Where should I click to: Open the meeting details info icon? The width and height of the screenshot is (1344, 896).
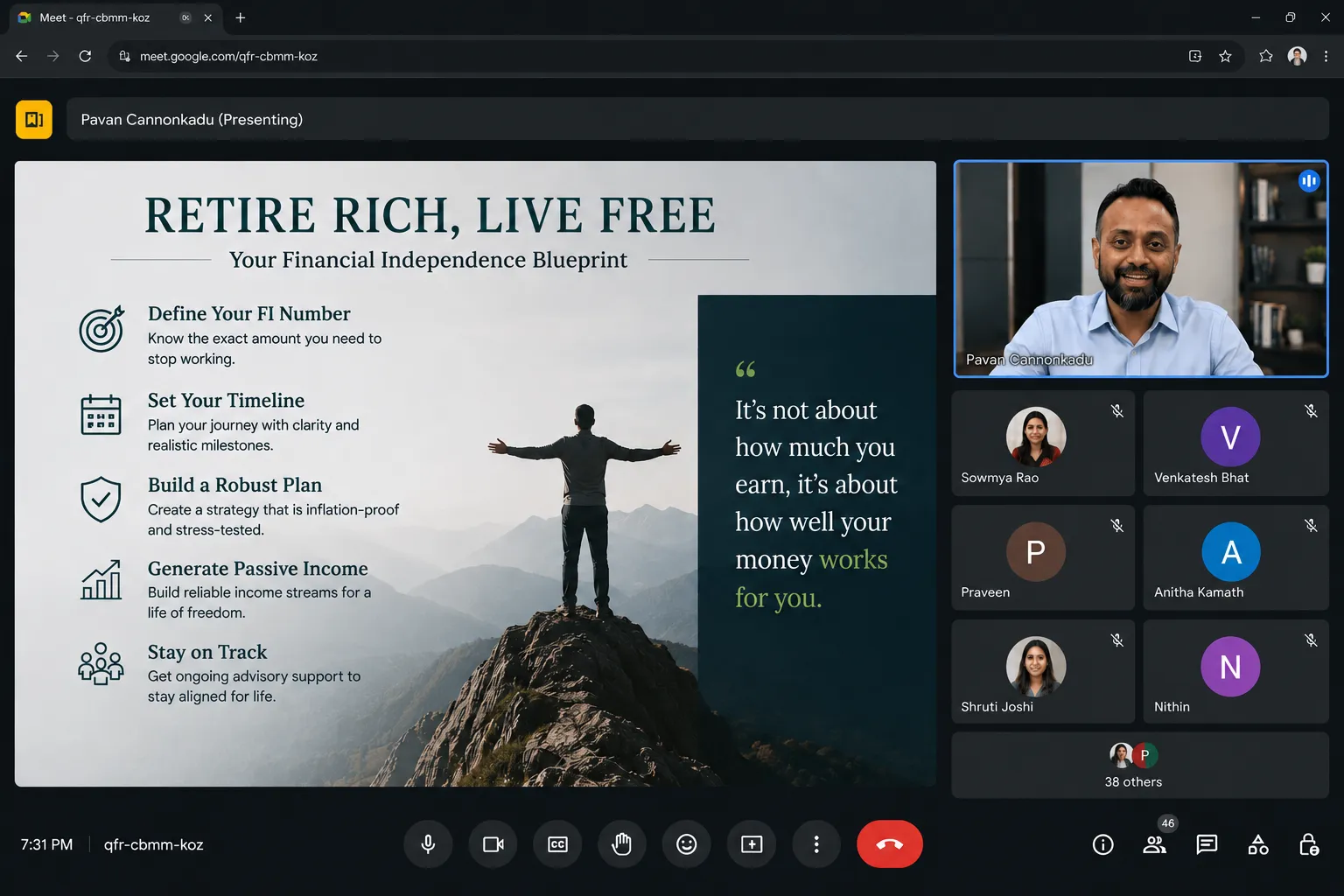pos(1103,844)
